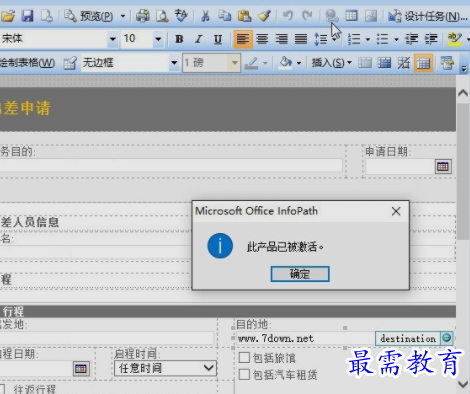Screen dimensions: 470x394
Task: Toggle underline formatting
Action: coord(218,39)
